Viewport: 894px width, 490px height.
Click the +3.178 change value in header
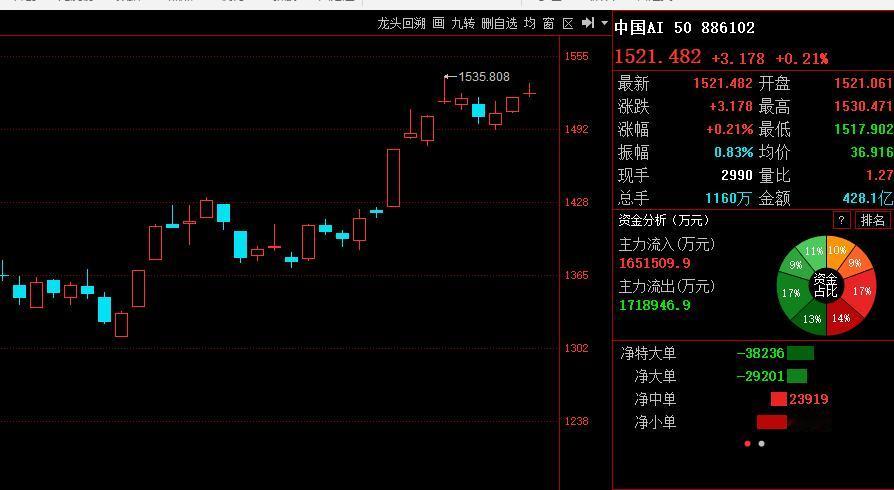coord(738,58)
